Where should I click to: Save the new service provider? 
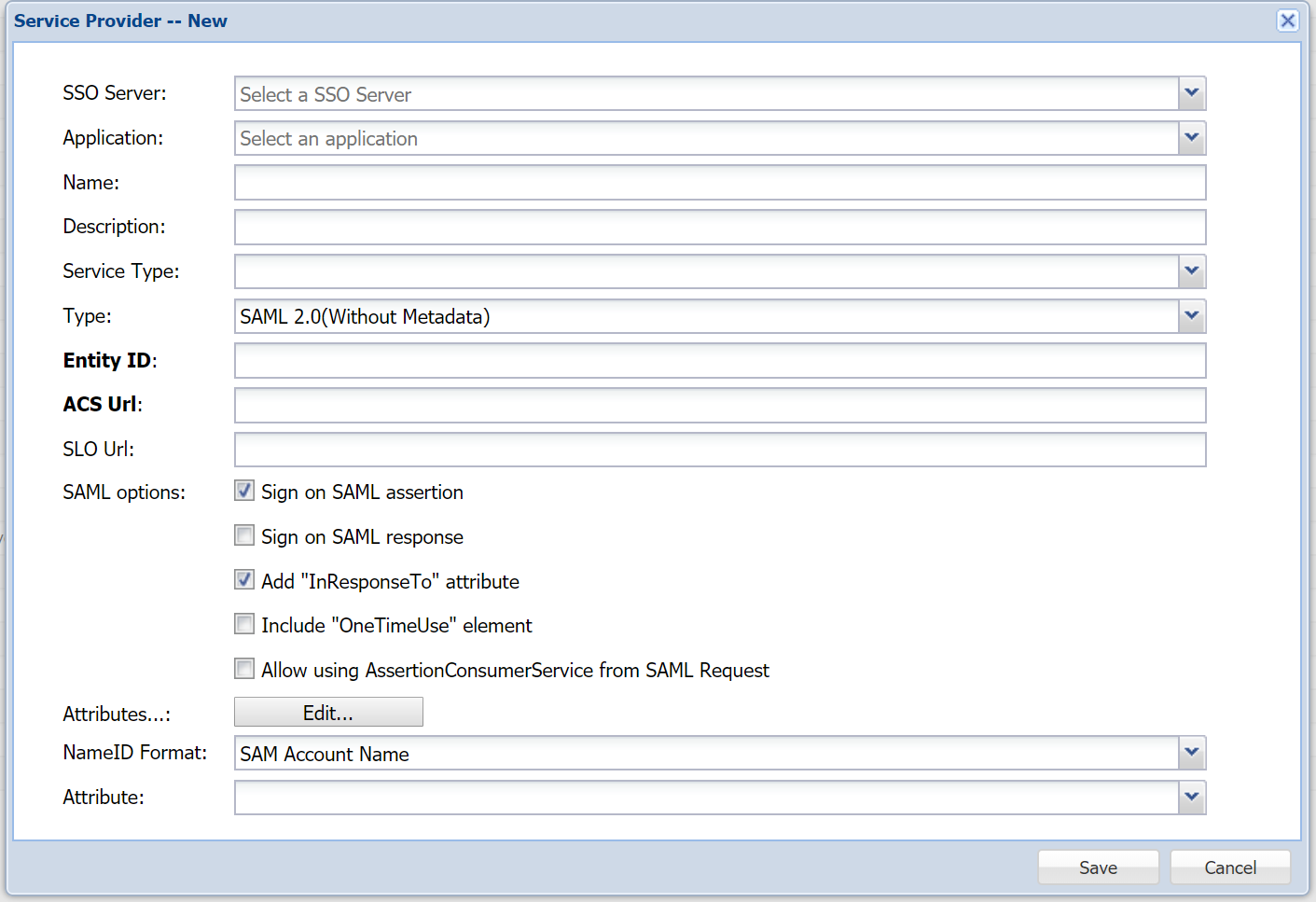click(x=1098, y=867)
